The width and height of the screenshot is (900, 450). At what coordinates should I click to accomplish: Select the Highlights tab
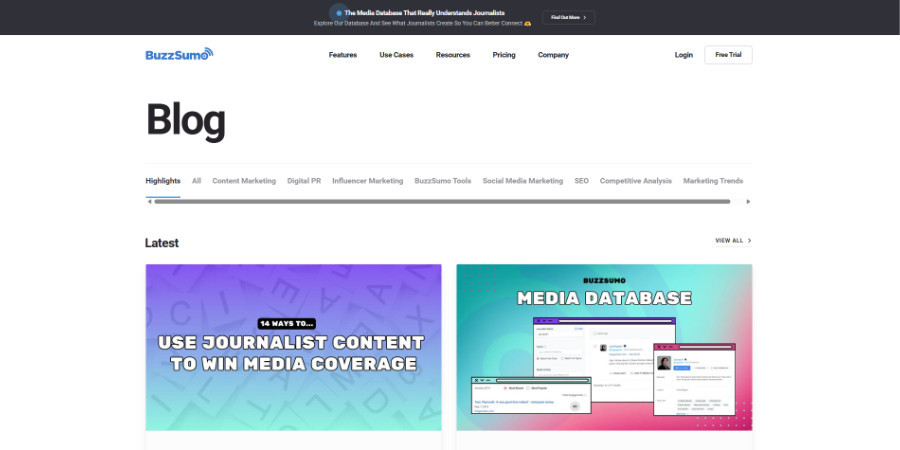(163, 181)
